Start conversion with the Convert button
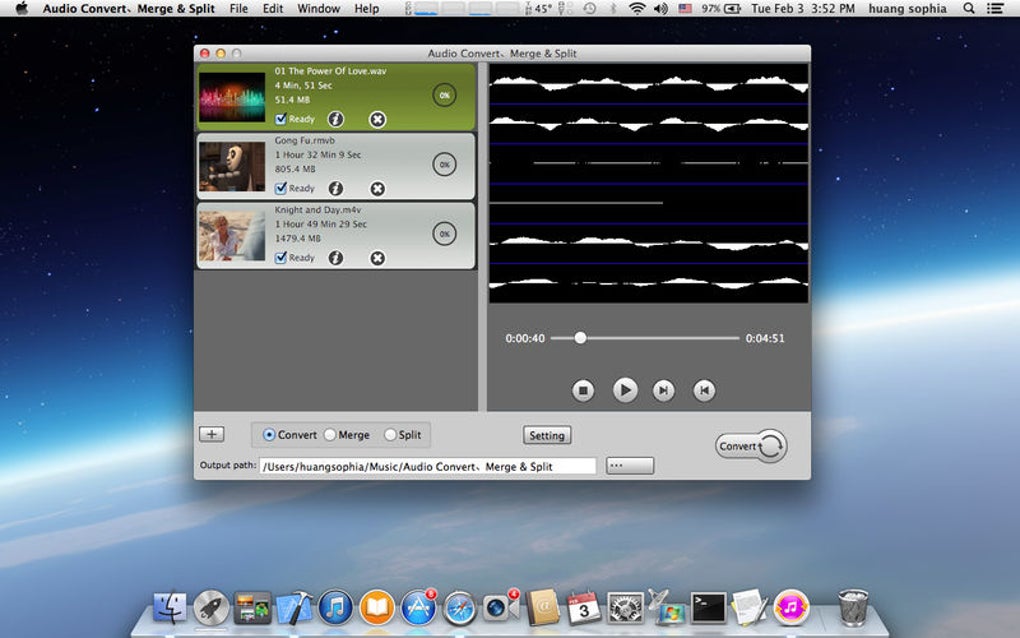The height and width of the screenshot is (638, 1020). [751, 446]
